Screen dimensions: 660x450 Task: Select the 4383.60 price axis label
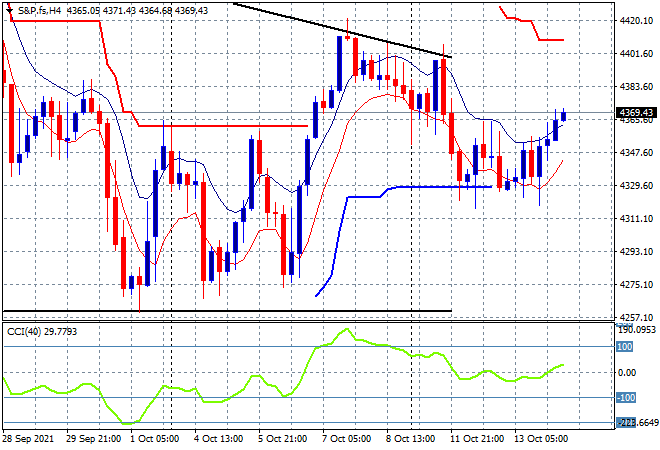coord(636,86)
